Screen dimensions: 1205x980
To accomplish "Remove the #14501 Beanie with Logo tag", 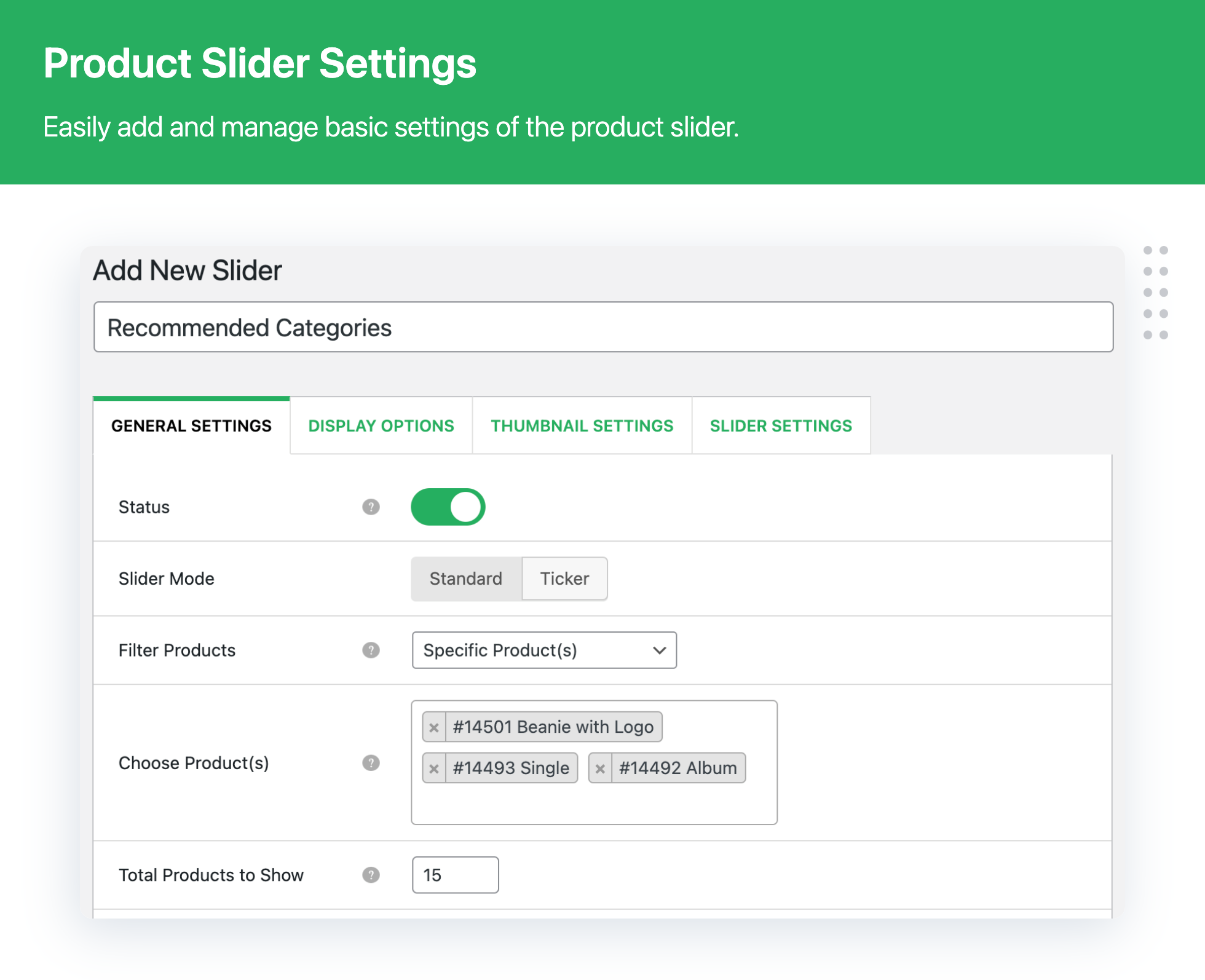I will [x=434, y=727].
